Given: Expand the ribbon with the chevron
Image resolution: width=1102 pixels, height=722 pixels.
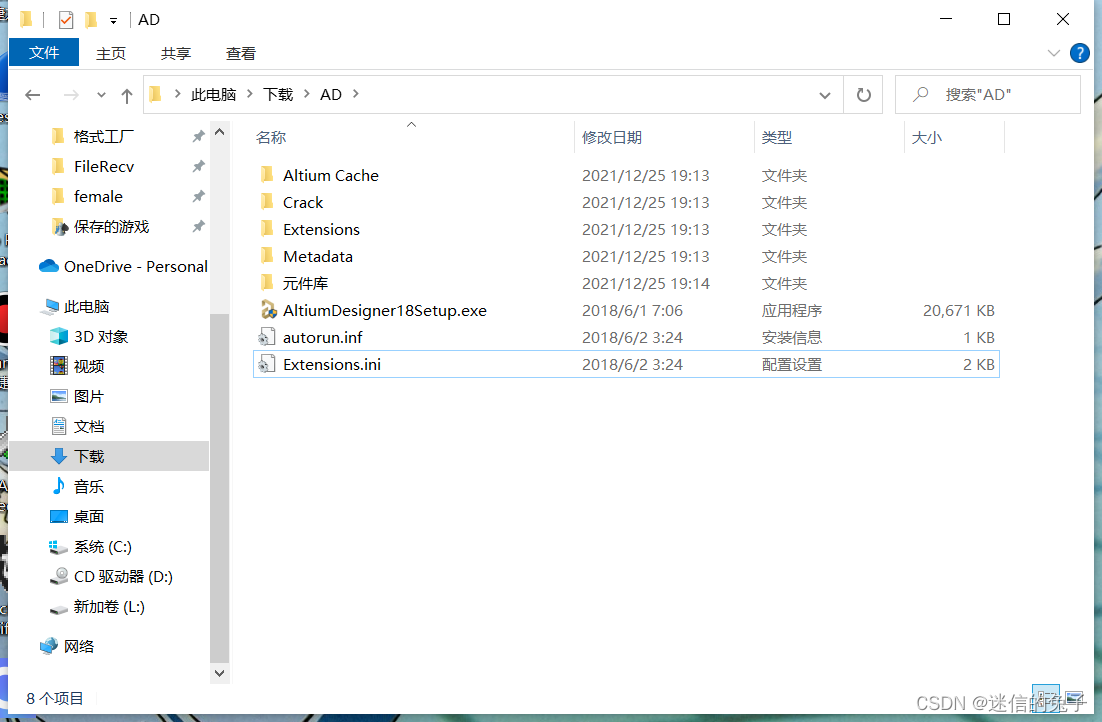Looking at the screenshot, I should (1053, 53).
